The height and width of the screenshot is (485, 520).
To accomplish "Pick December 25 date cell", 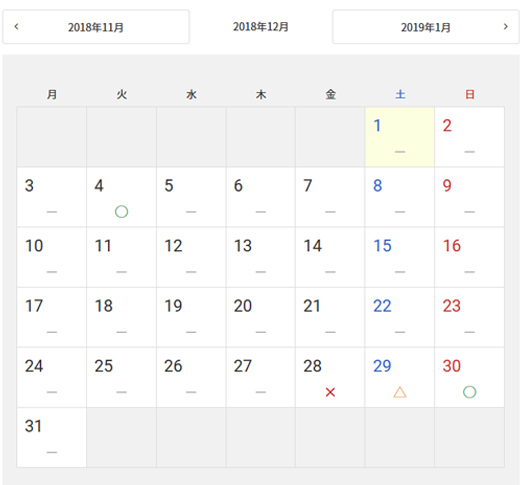I will tap(121, 377).
